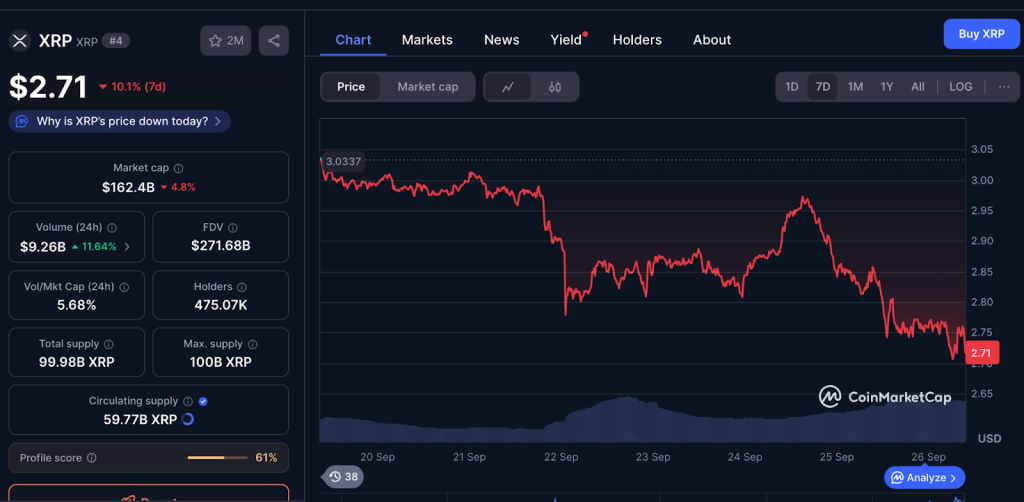The width and height of the screenshot is (1024, 502).
Task: Click the 20 Sep date label on axis
Action: point(377,457)
